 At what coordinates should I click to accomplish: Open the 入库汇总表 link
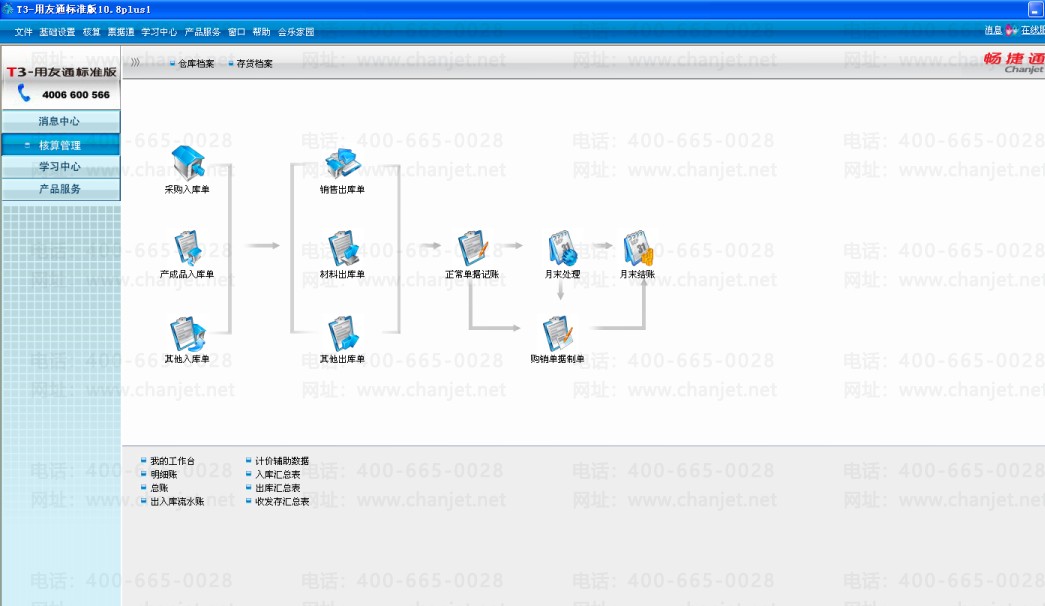coord(277,474)
